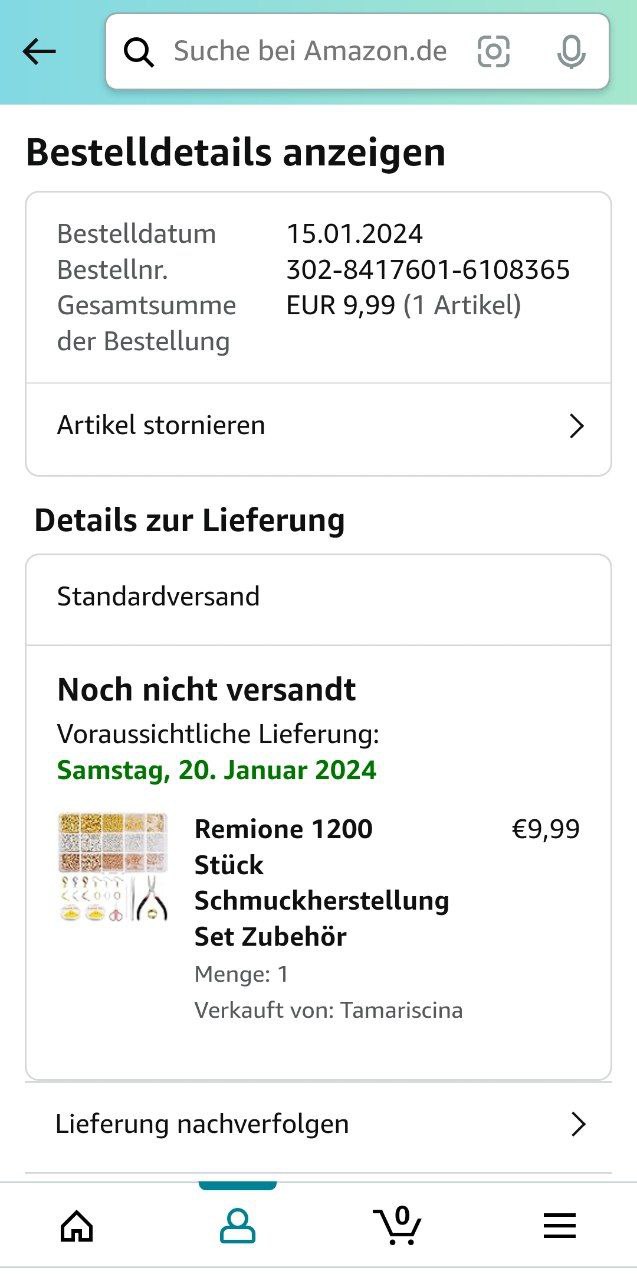Open Artikel stornieren option
Viewport: 637px width, 1280px height.
161,425
